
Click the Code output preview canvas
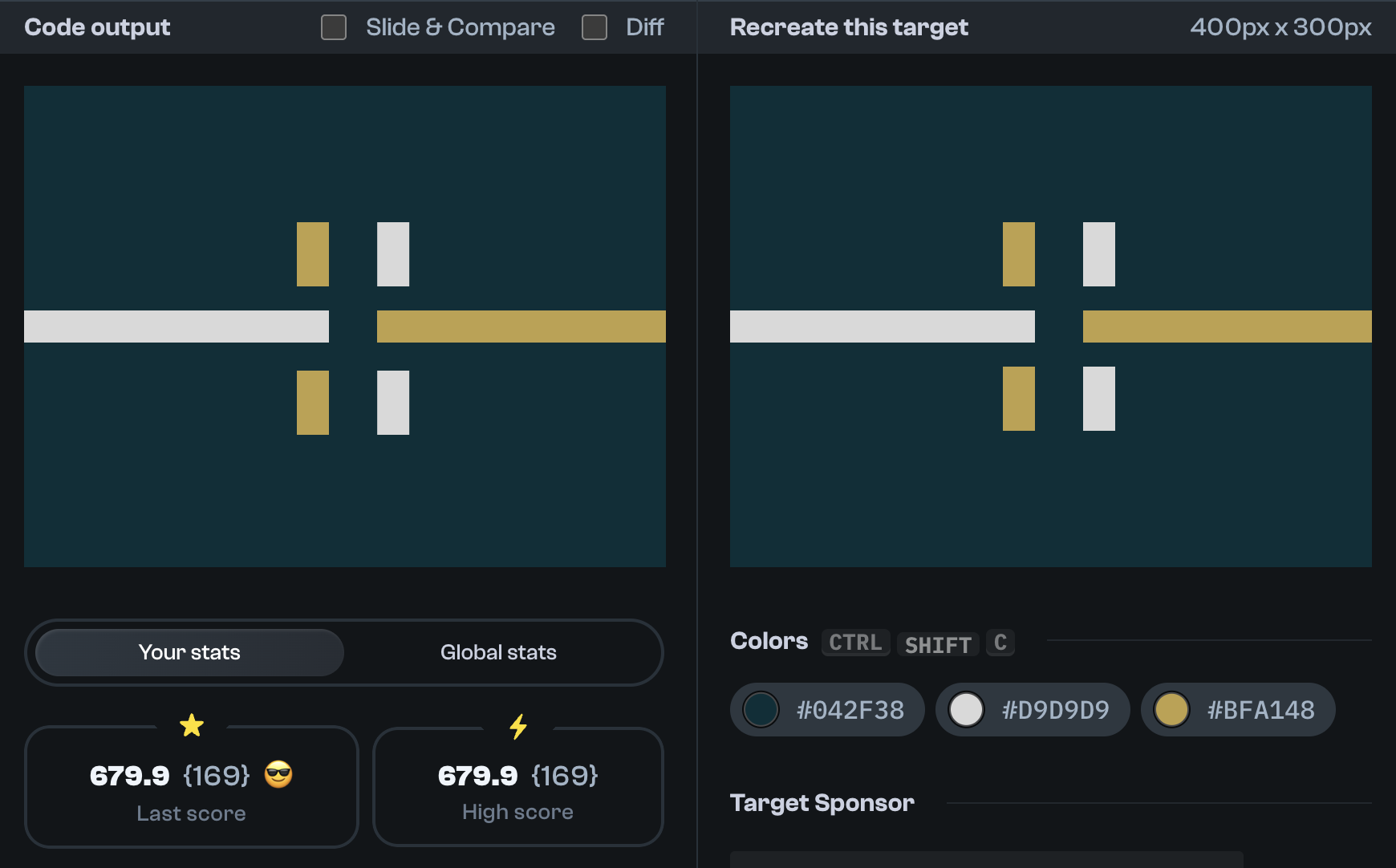(x=345, y=327)
